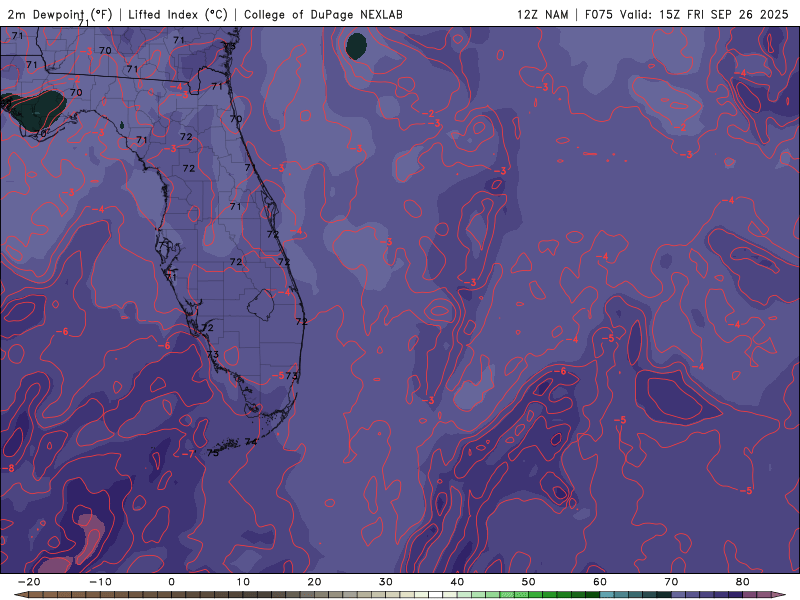Click the "Lifted Index (°C)" title label
The width and height of the screenshot is (800, 600).
point(178,14)
